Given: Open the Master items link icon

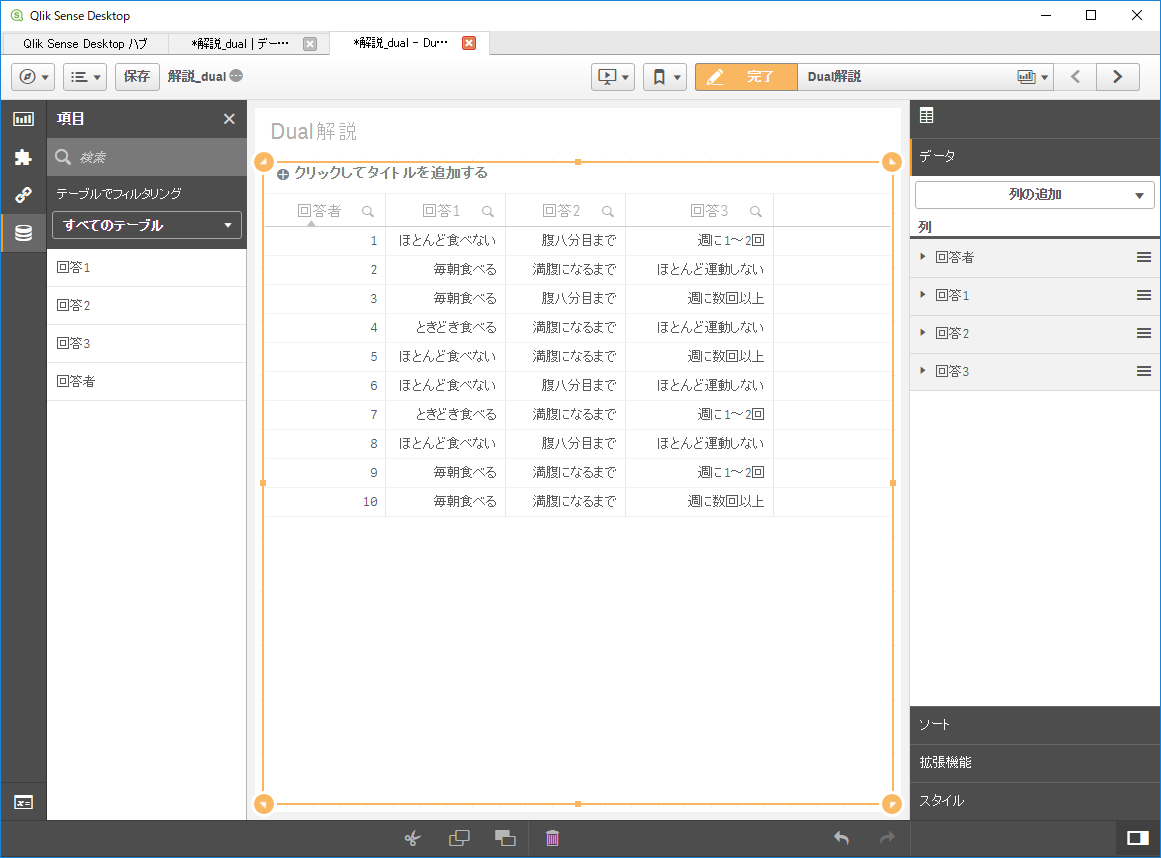Looking at the screenshot, I should (x=24, y=195).
